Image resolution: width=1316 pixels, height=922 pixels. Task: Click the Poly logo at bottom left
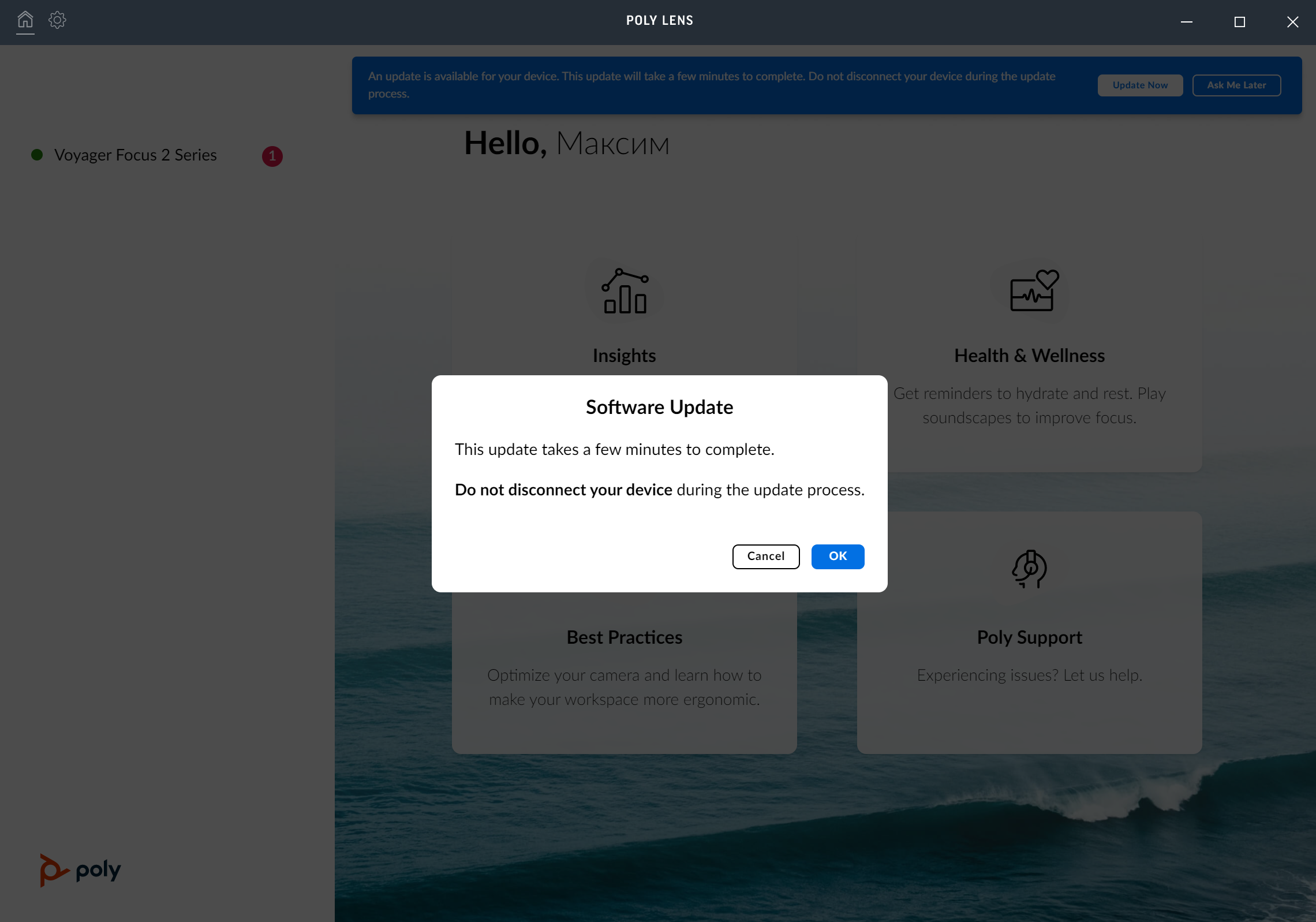(x=80, y=870)
